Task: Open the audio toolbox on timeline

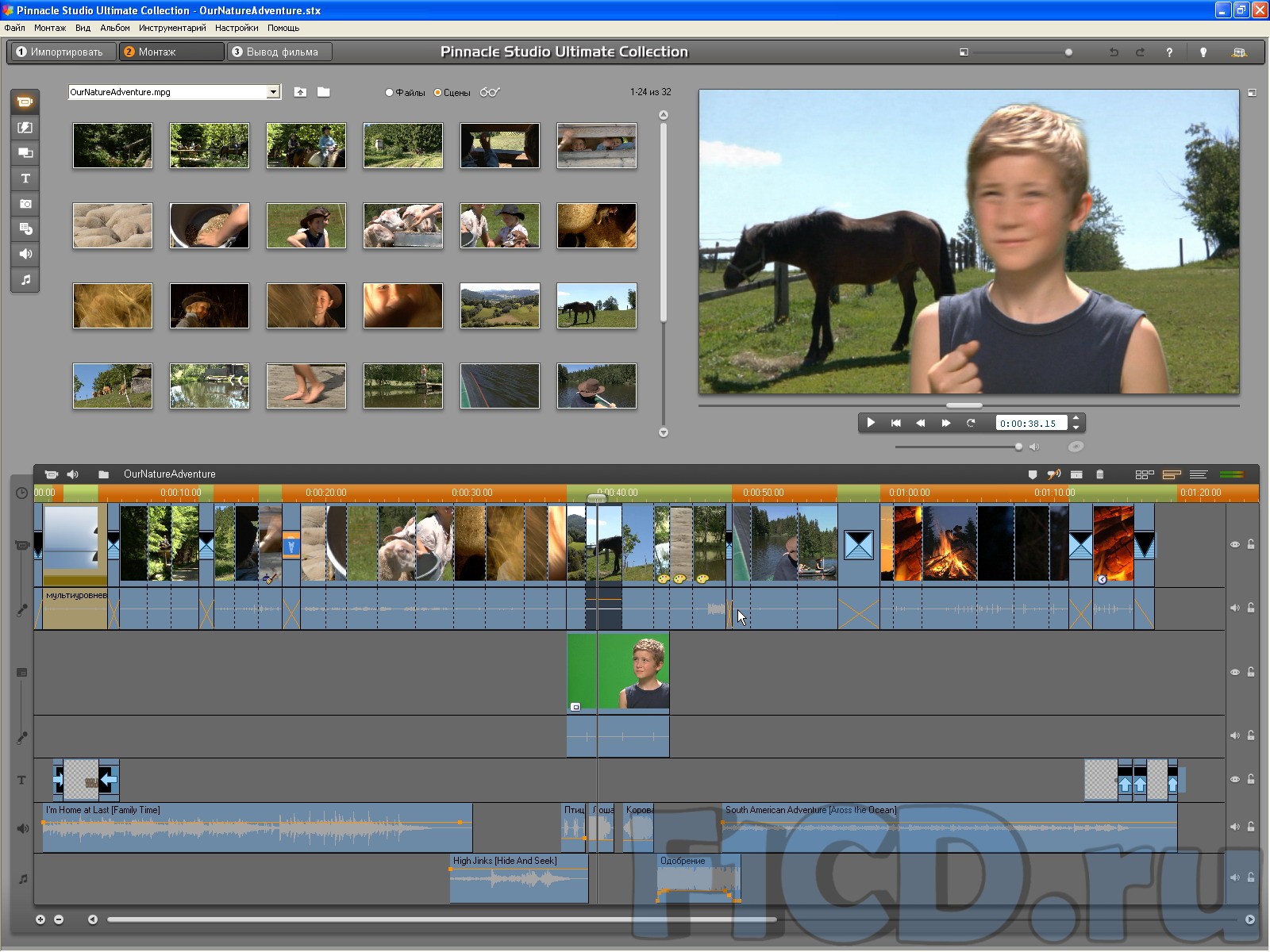Action: point(73,474)
